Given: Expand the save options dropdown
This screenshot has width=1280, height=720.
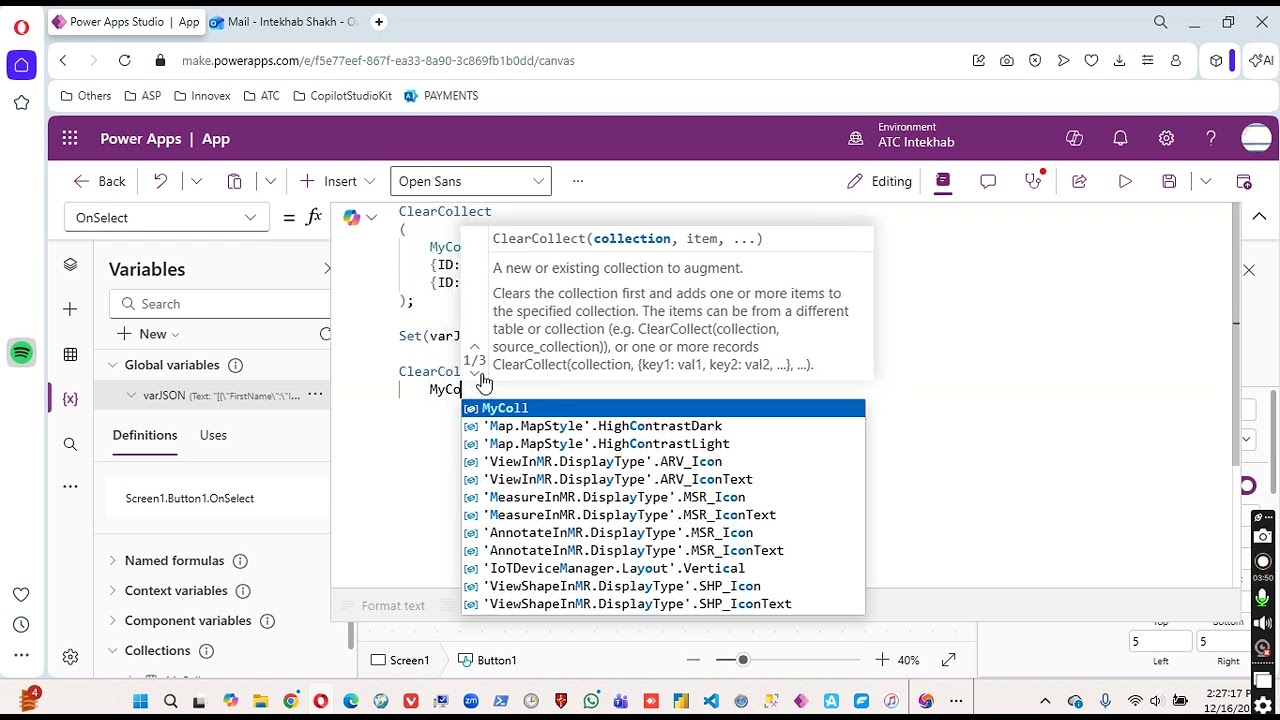Looking at the screenshot, I should pos(1205,181).
